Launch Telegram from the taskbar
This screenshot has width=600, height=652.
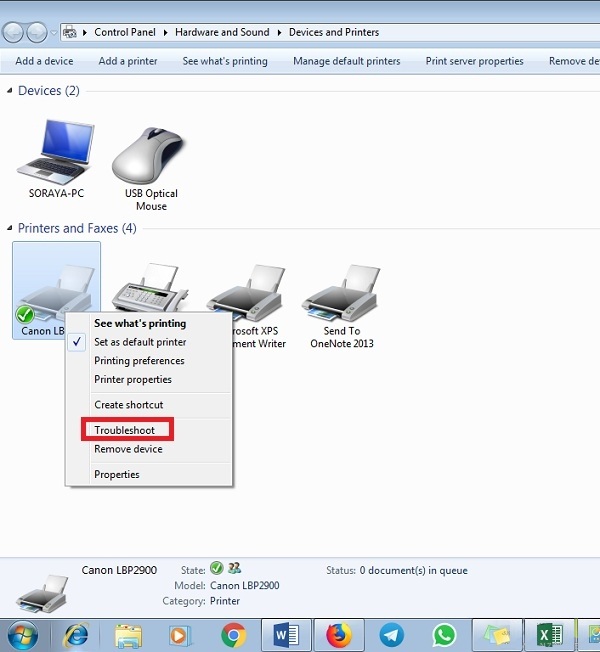tap(392, 634)
